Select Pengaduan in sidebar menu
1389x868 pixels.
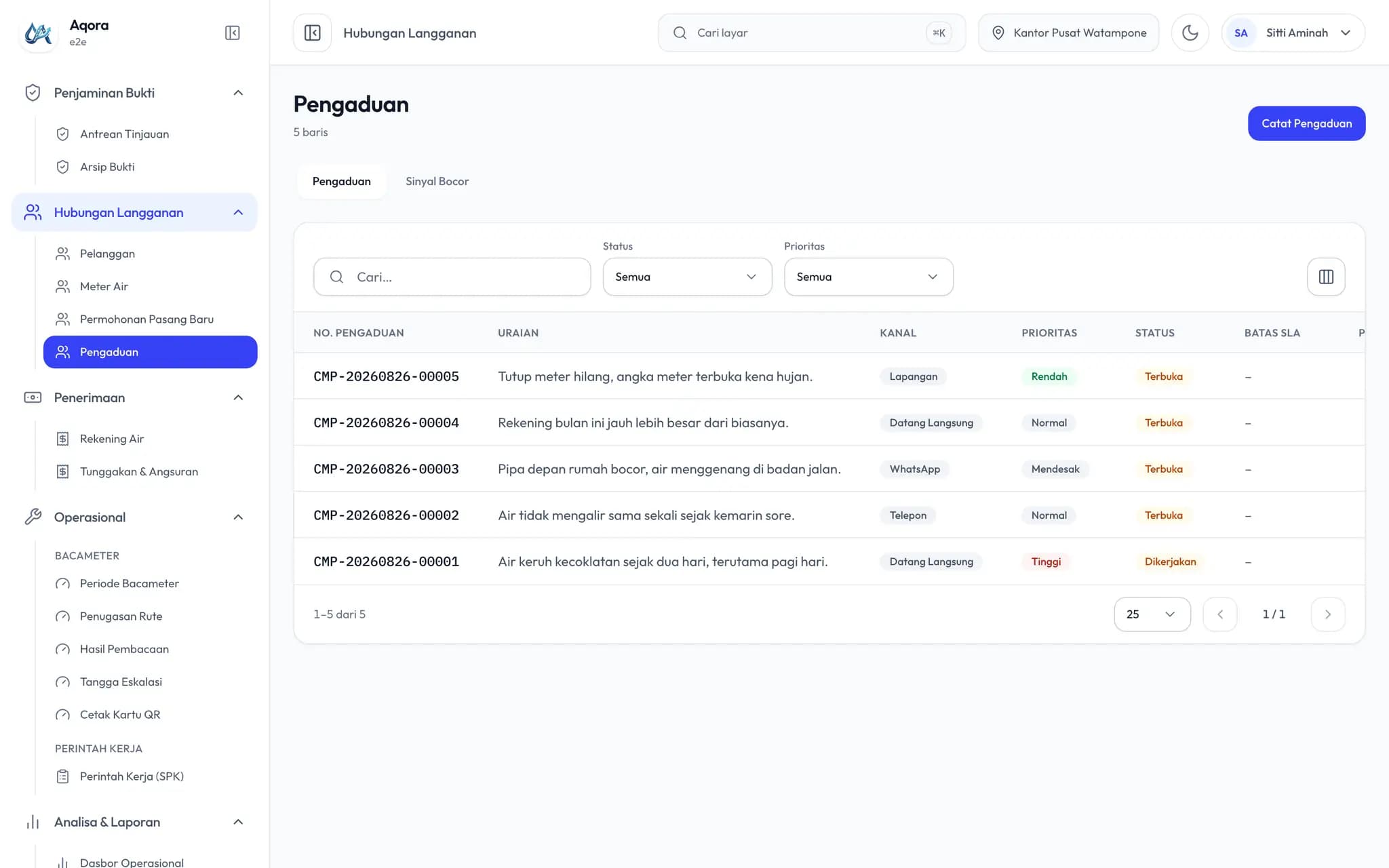pyautogui.click(x=150, y=352)
